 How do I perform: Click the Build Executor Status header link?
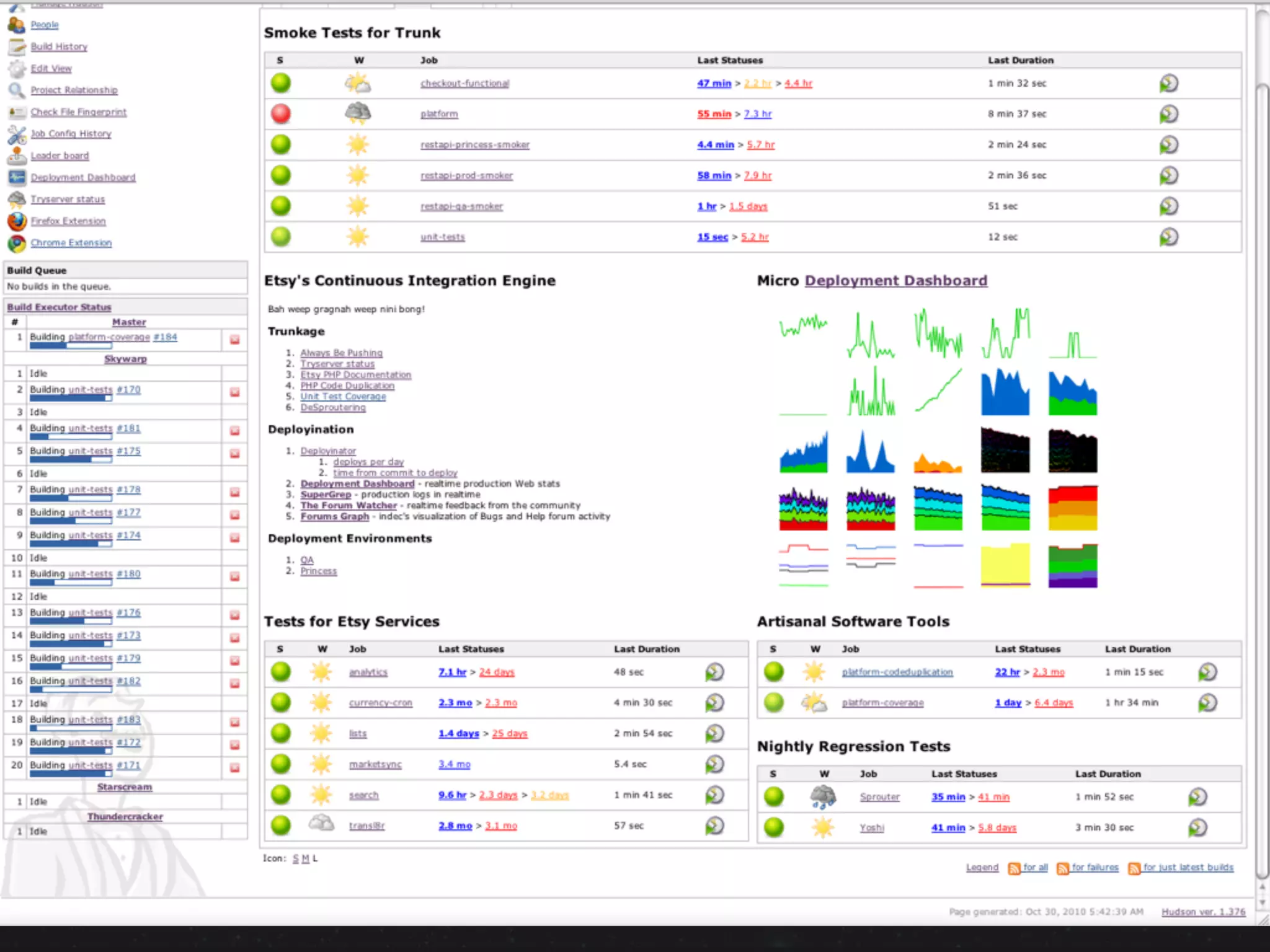tap(59, 307)
